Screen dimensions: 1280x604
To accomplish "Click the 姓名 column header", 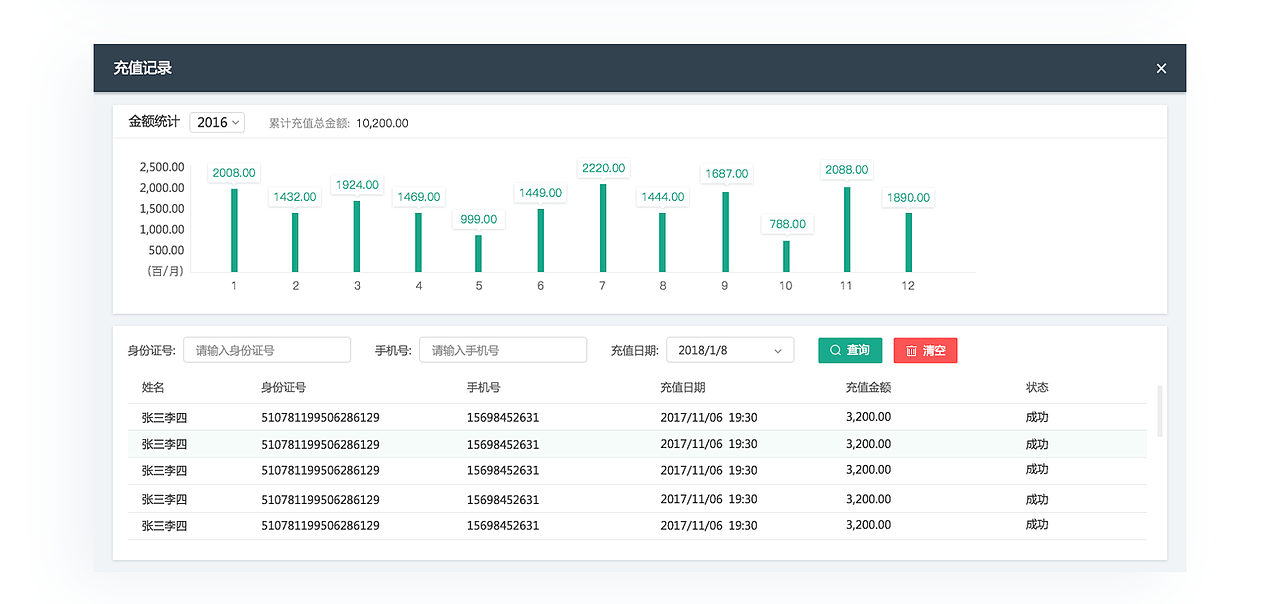I will pyautogui.click(x=153, y=388).
